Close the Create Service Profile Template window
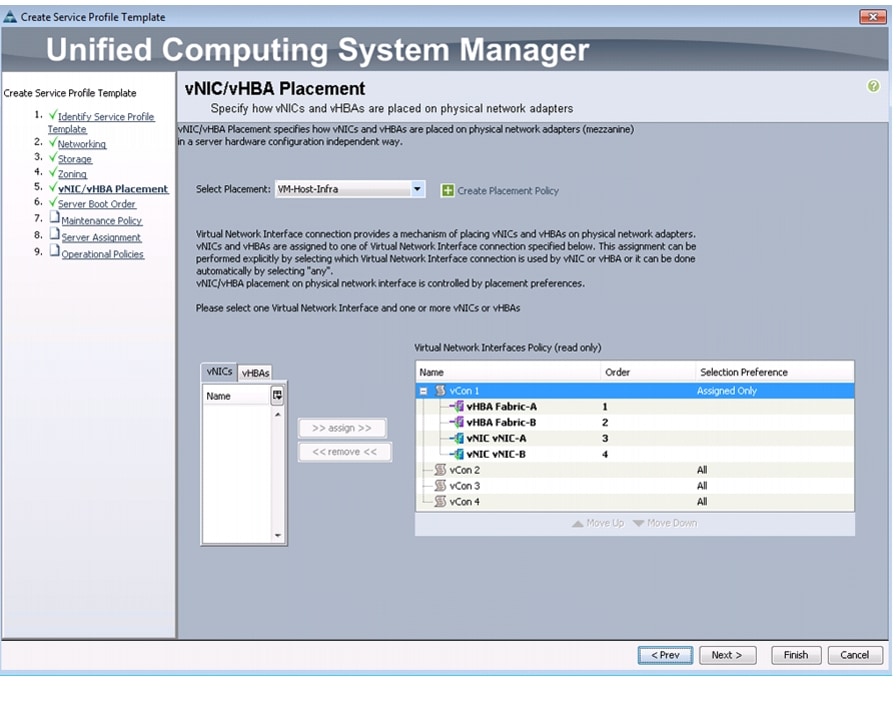 pos(873,17)
